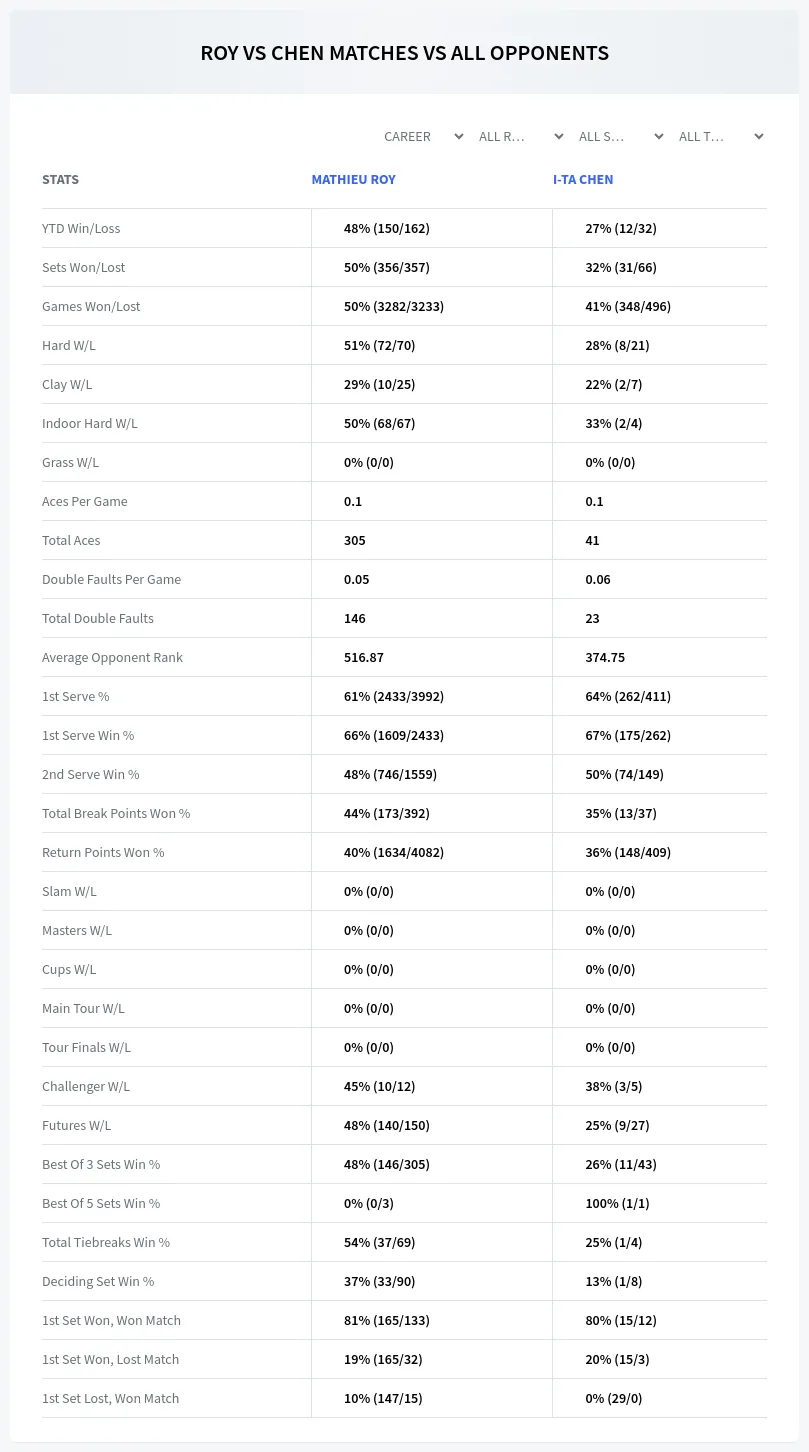
Task: Click Roy's 1st Serve % value
Action: [394, 696]
